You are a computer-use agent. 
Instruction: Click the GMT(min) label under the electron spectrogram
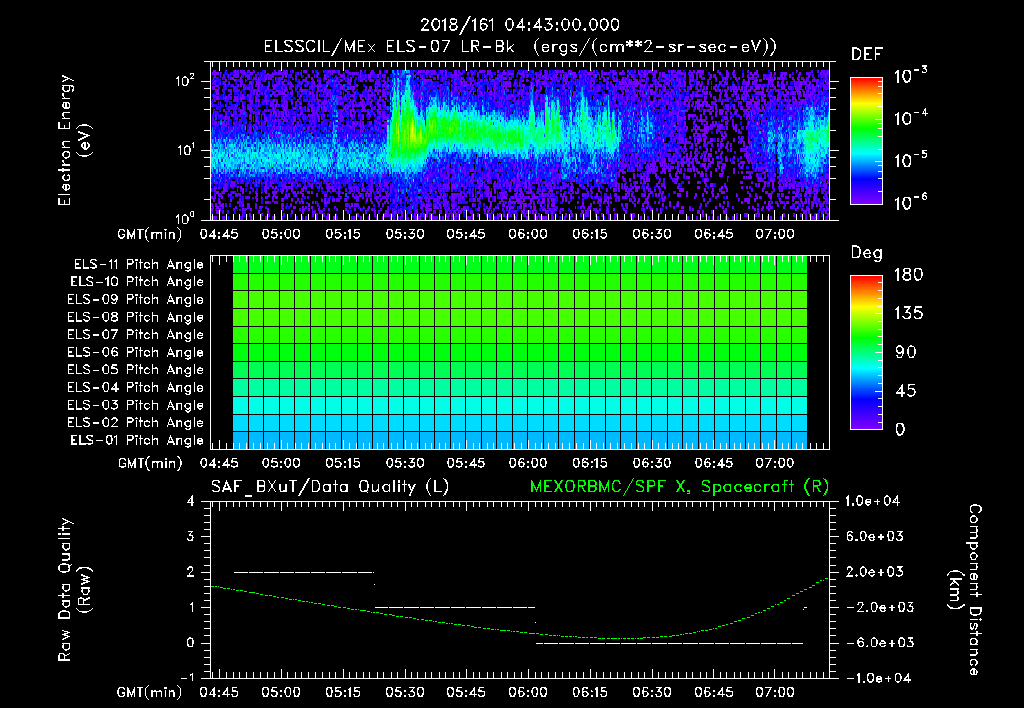coord(150,234)
